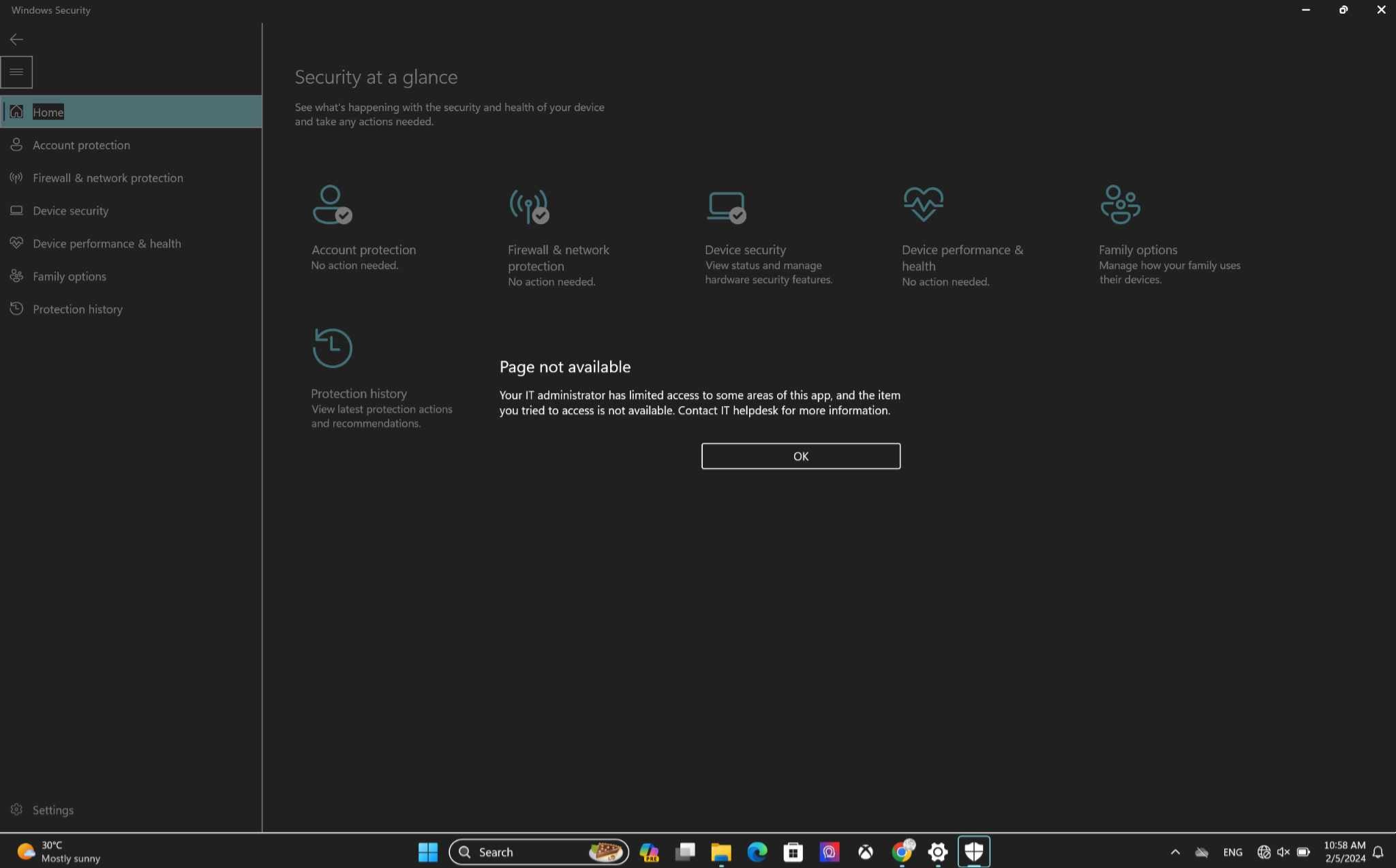Open Account protection in the sidebar
This screenshot has height=868, width=1396.
[81, 145]
